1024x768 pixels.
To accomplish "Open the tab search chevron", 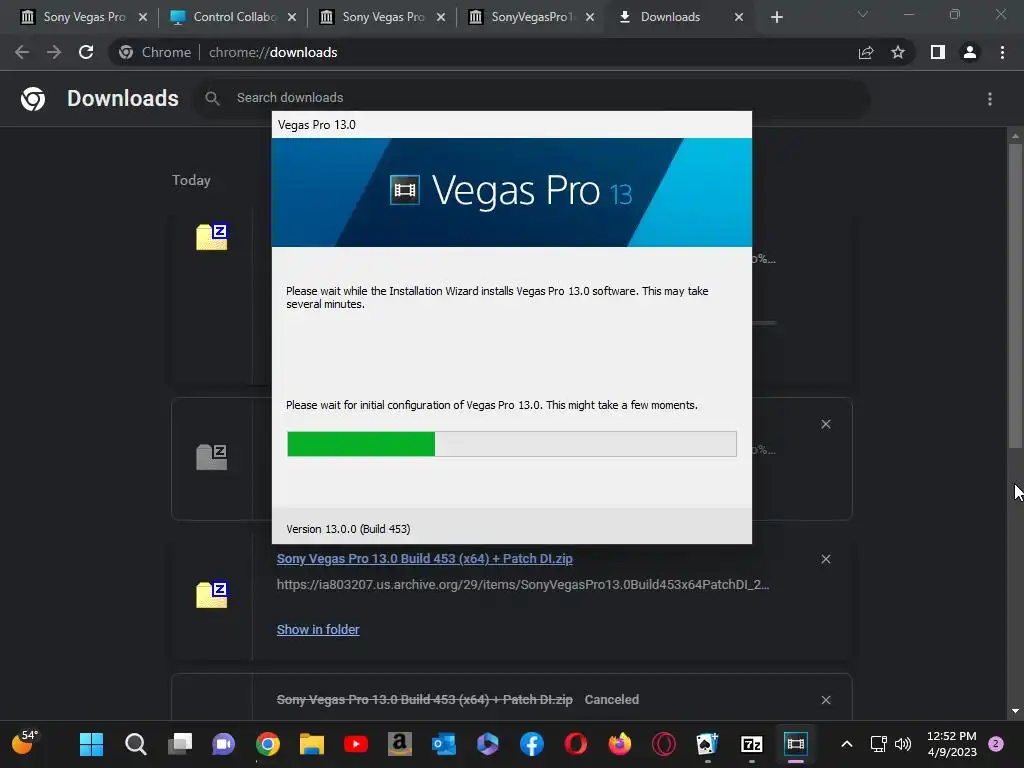I will pyautogui.click(x=863, y=14).
